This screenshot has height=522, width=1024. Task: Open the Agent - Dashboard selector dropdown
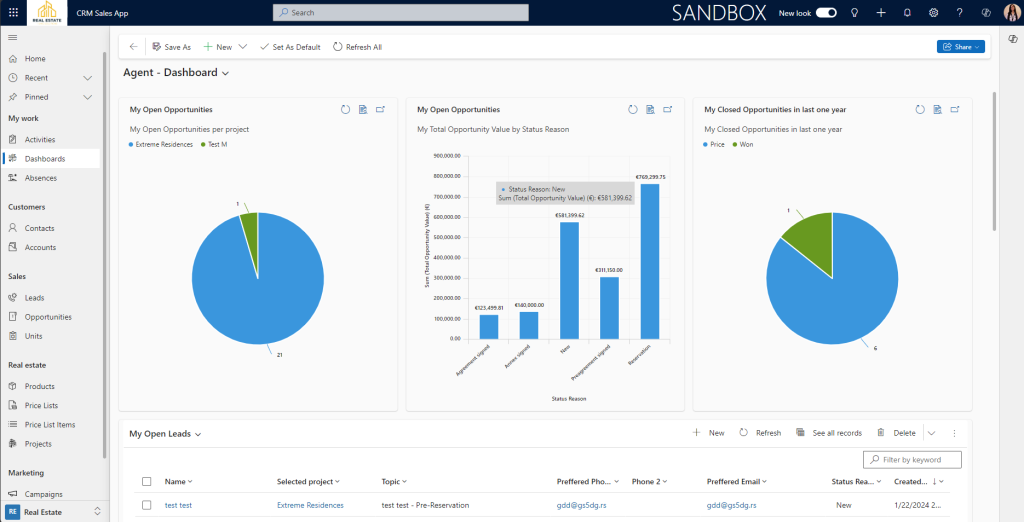(226, 74)
